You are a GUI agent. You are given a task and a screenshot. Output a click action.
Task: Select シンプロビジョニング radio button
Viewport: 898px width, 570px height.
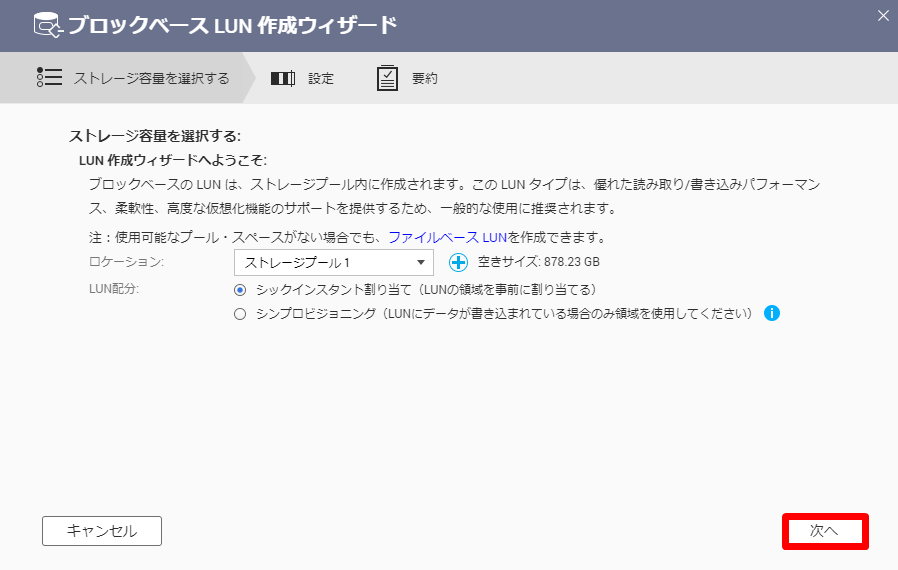coord(240,314)
